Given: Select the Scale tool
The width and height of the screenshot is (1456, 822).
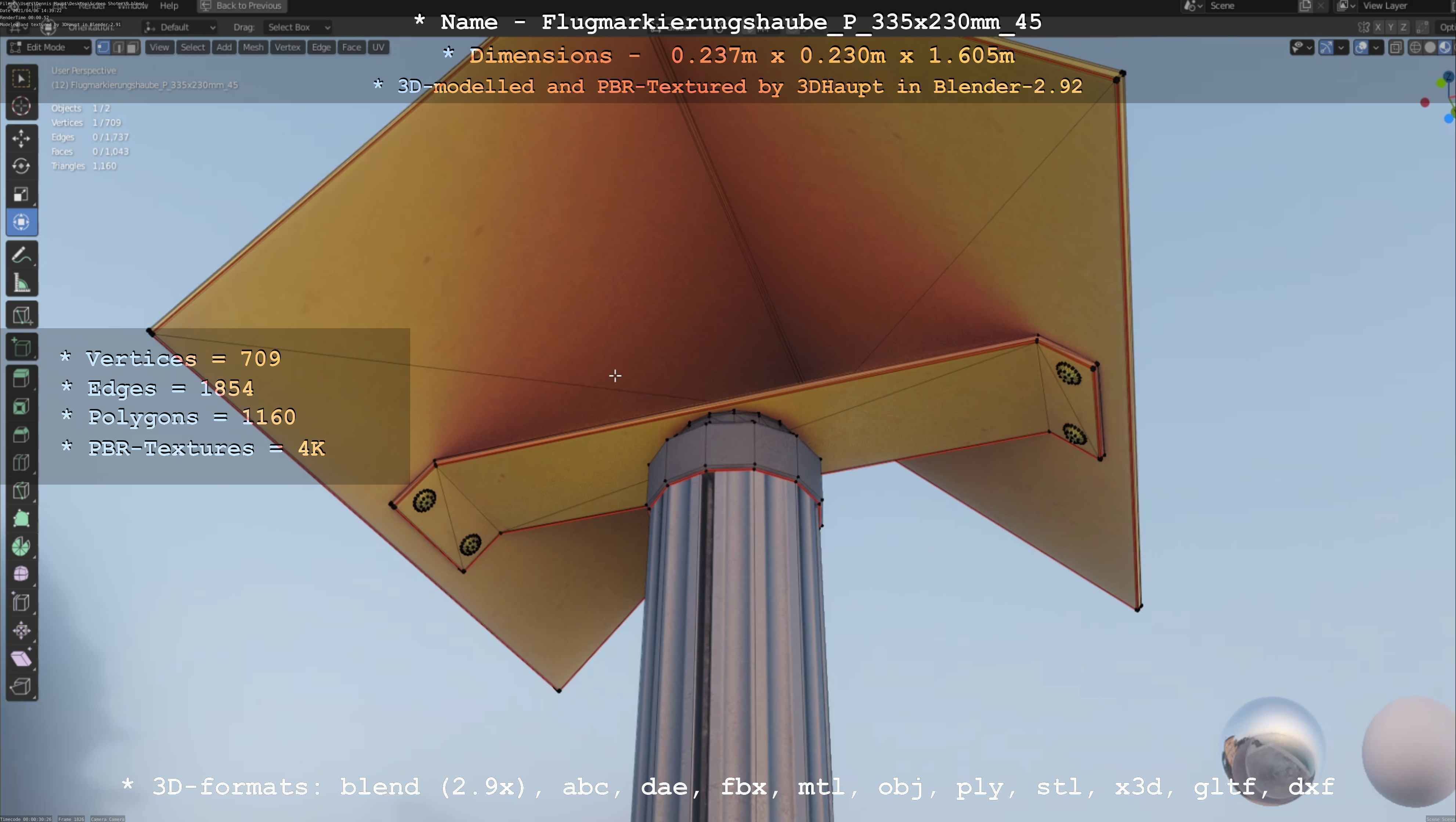Looking at the screenshot, I should tap(21, 194).
